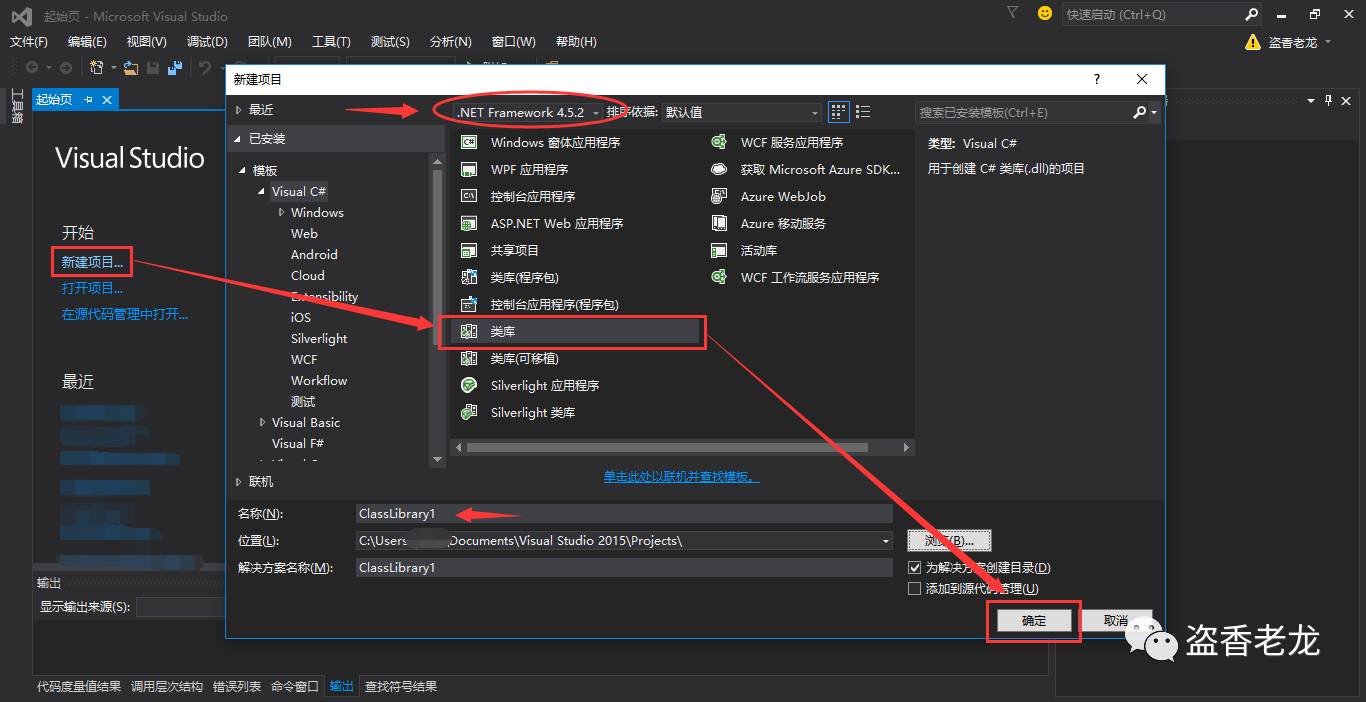Open the 位置 path dropdown arrow

click(885, 541)
